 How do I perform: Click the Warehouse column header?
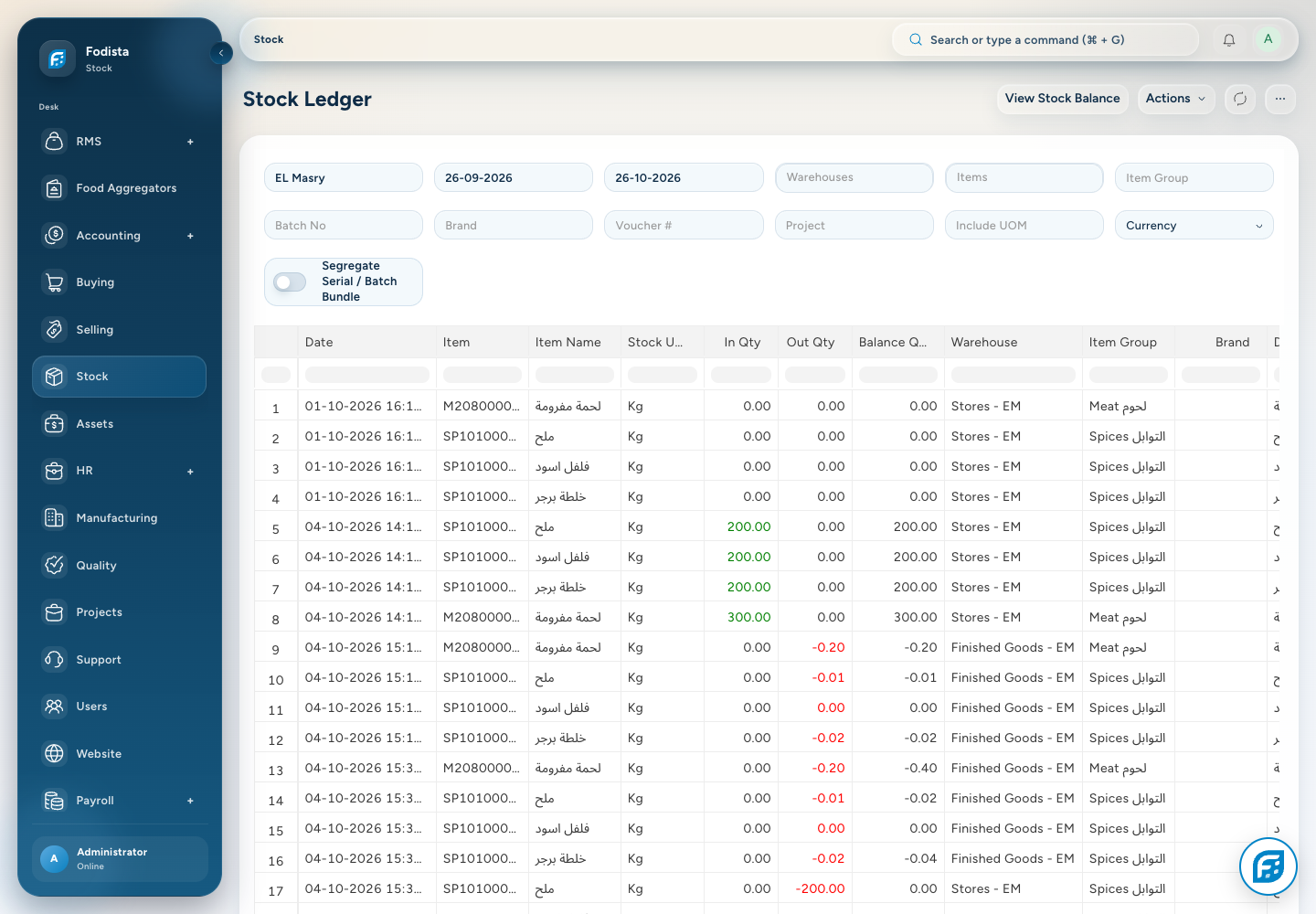click(1013, 343)
